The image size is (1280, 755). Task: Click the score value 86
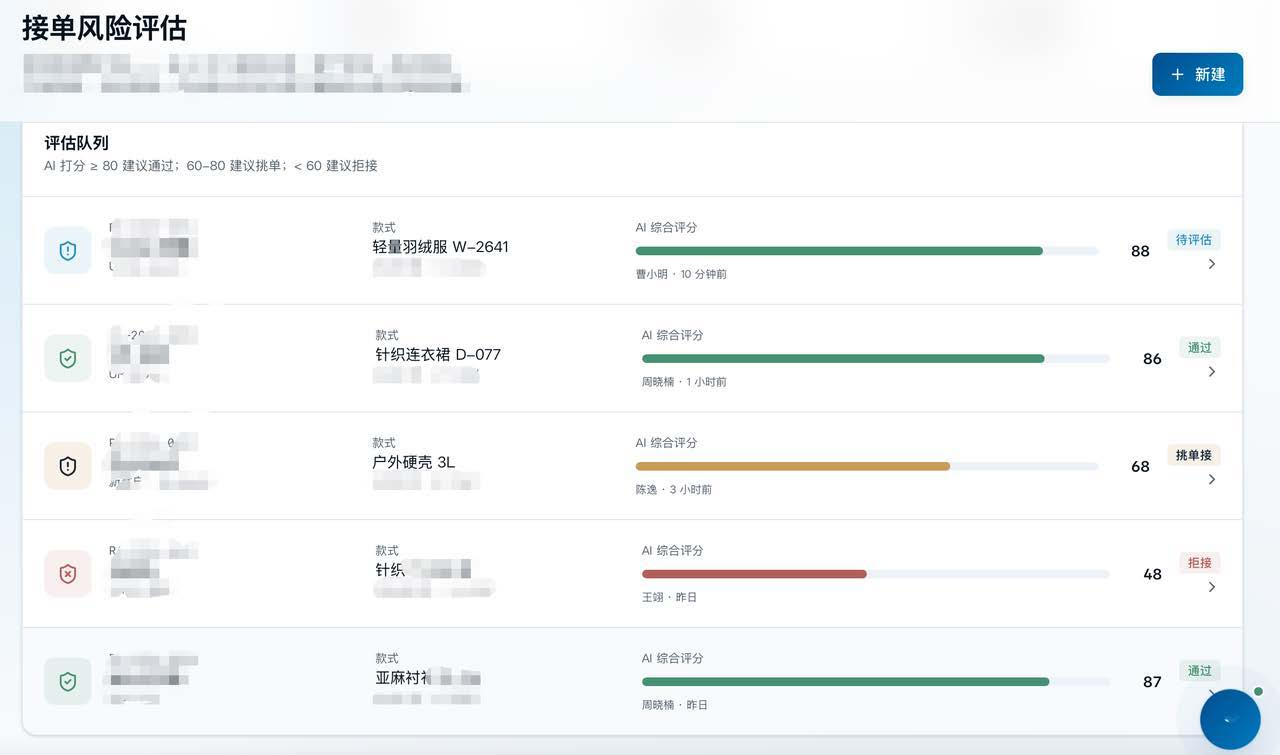click(x=1152, y=359)
